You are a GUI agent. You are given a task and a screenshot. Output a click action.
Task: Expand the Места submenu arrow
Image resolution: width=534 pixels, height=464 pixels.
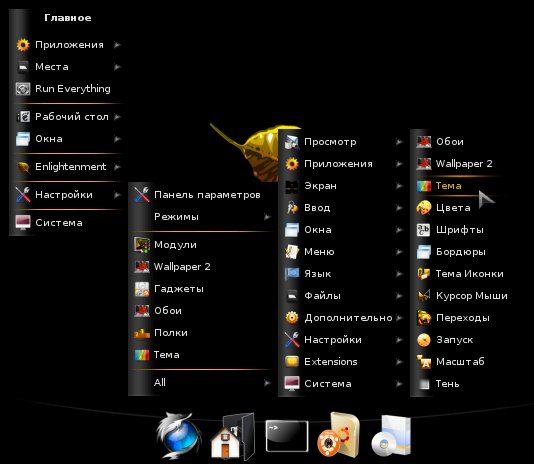pyautogui.click(x=117, y=67)
